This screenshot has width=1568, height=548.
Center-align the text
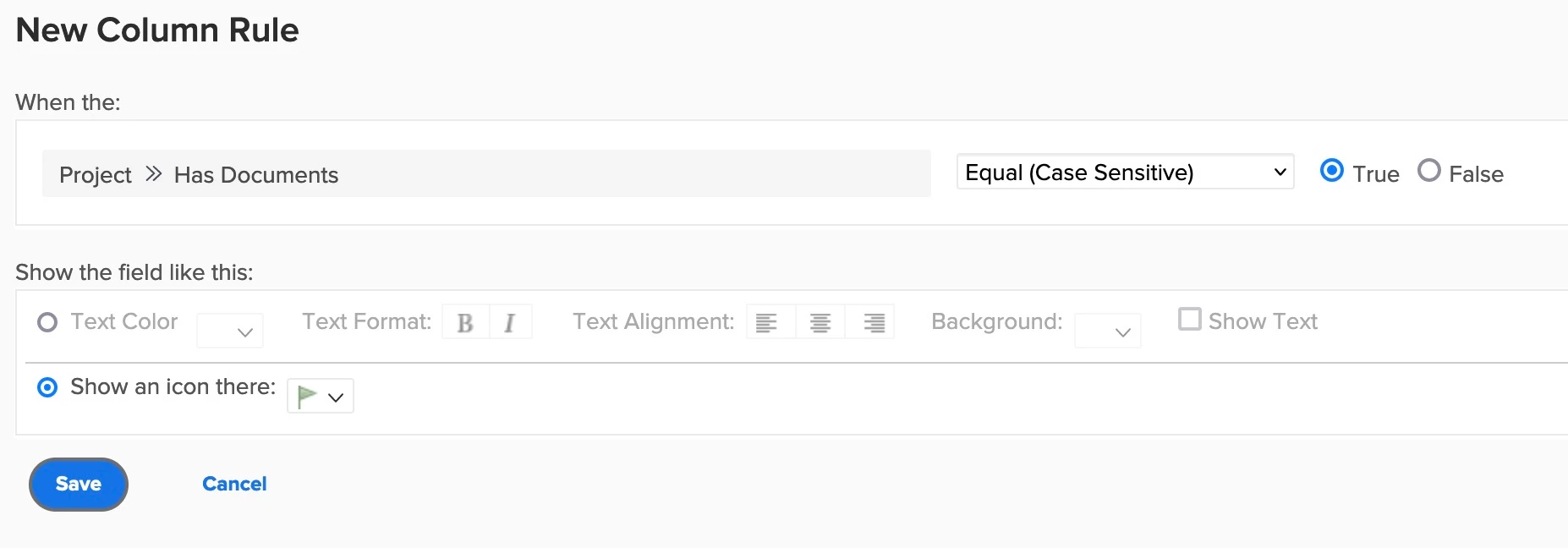point(820,323)
